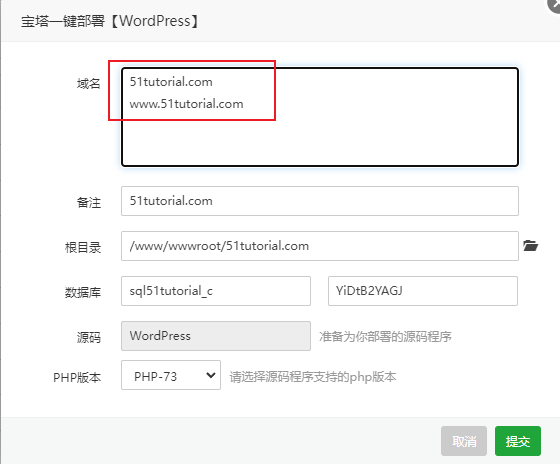Open the PHP-73 version dropdown
Viewport: 560px width, 464px height.
click(x=171, y=375)
